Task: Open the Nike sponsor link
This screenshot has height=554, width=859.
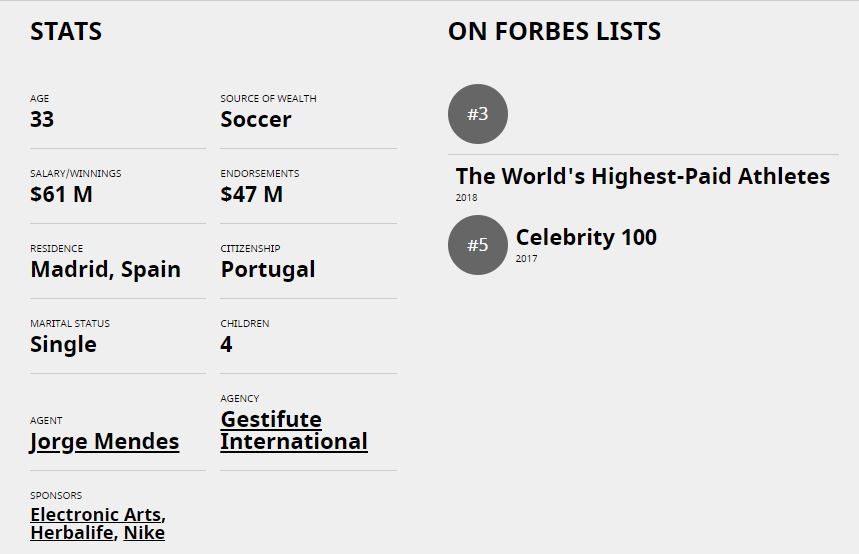Action: (x=144, y=533)
